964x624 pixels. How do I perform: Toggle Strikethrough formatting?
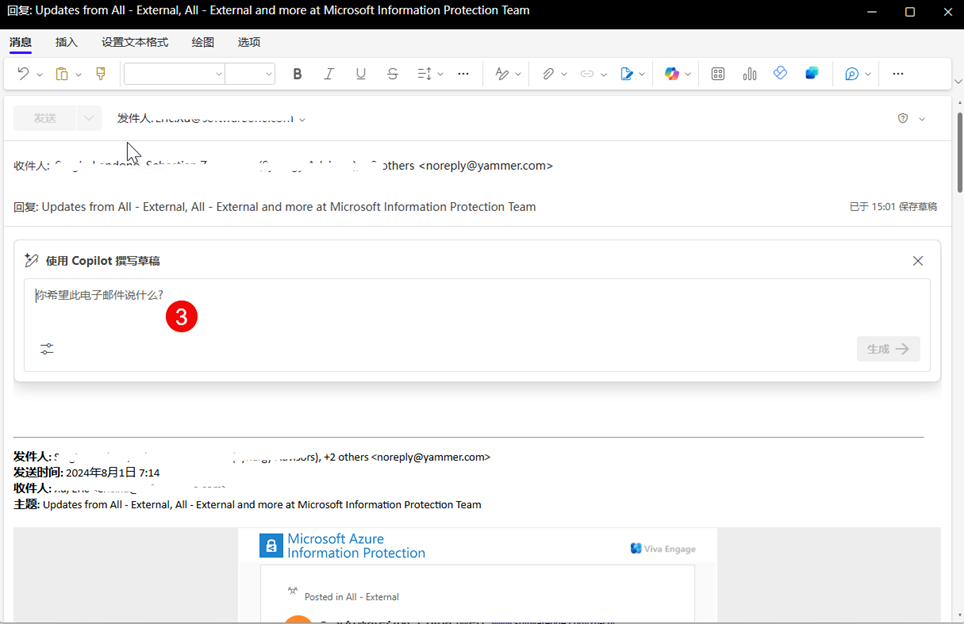(x=392, y=74)
